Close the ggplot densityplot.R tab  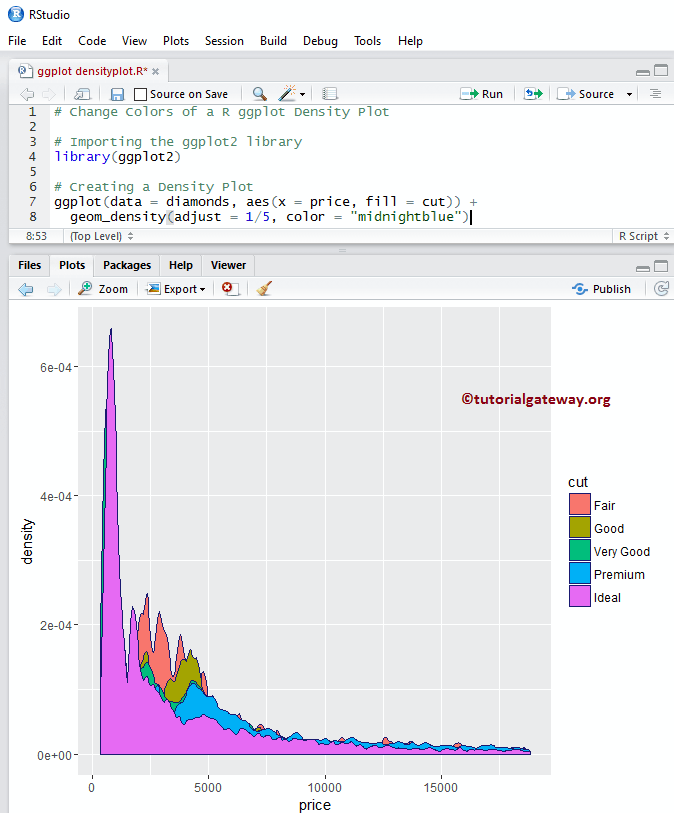click(156, 72)
